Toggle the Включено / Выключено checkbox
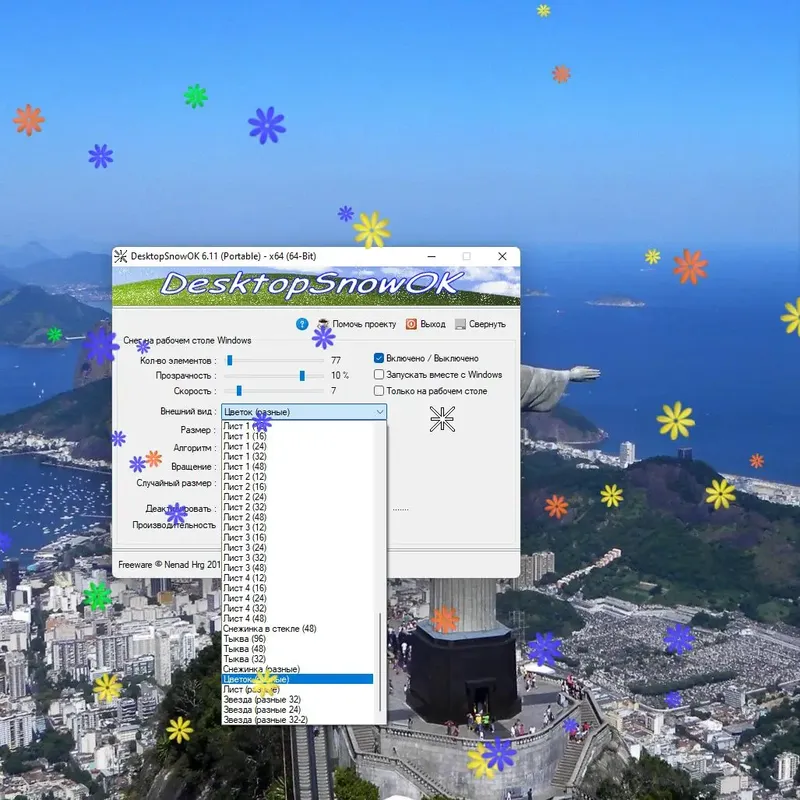The image size is (800, 800). coord(379,358)
